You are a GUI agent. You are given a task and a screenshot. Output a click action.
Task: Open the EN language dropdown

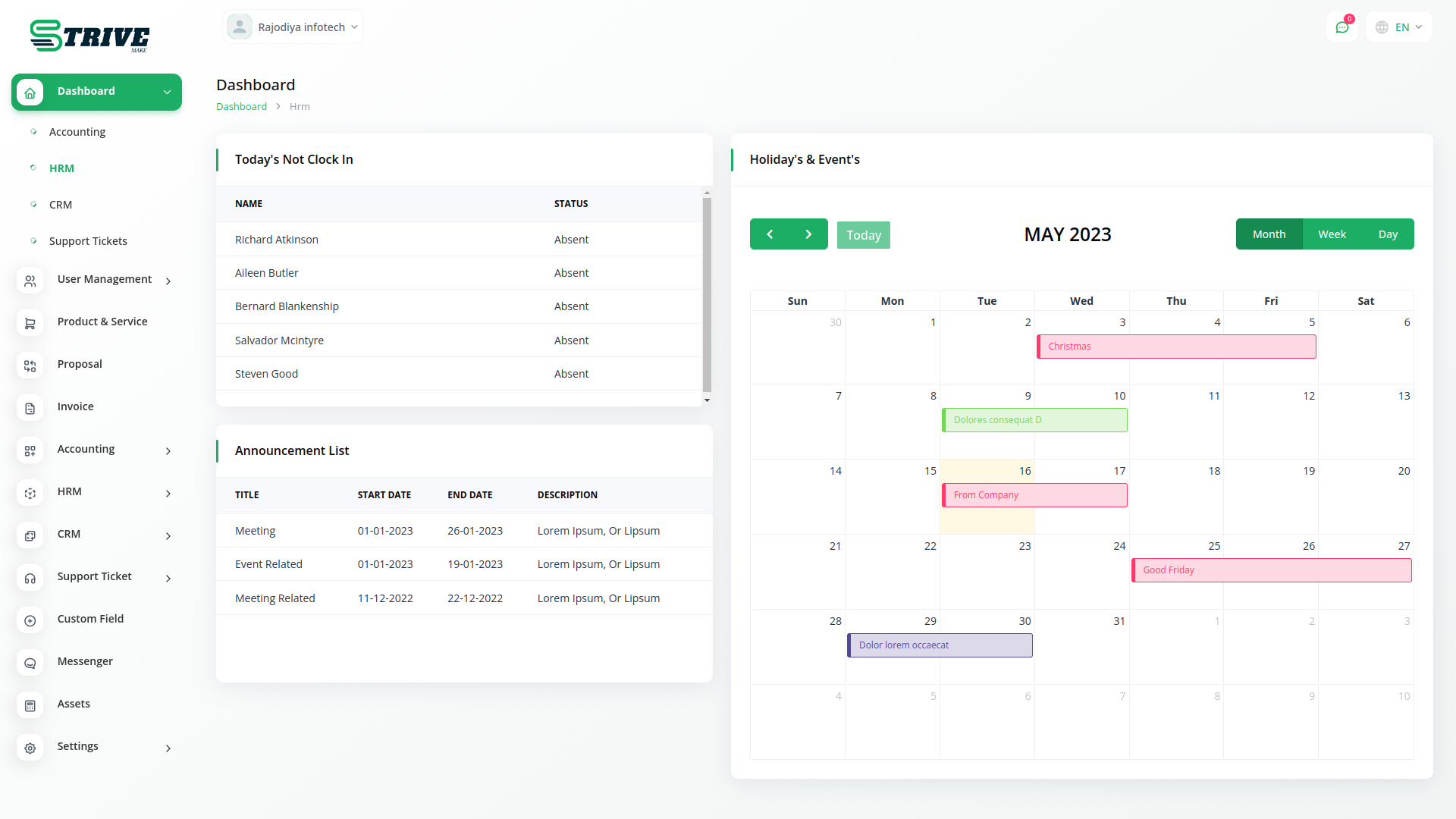coord(1398,27)
